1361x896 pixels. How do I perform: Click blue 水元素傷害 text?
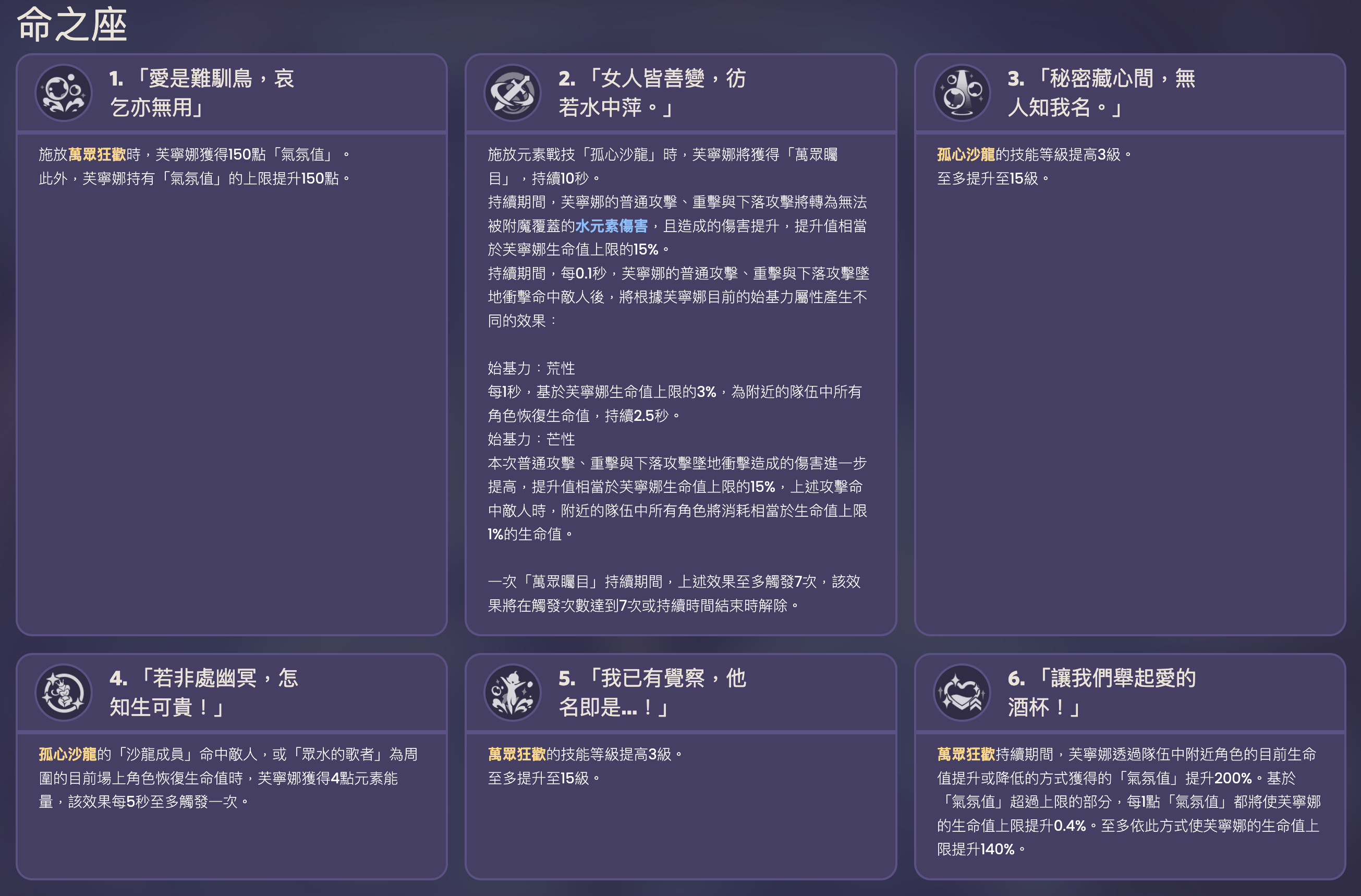coord(611,226)
